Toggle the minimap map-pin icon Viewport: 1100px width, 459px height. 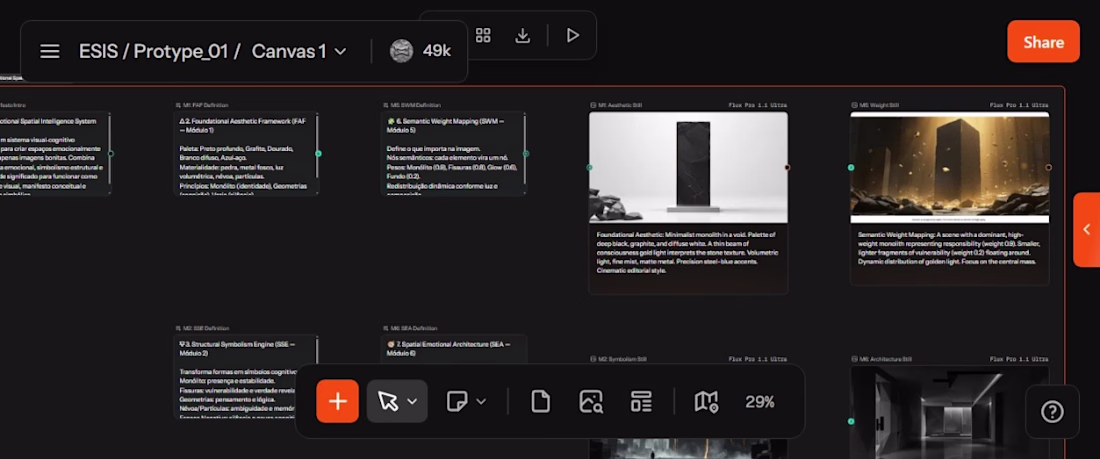point(706,401)
